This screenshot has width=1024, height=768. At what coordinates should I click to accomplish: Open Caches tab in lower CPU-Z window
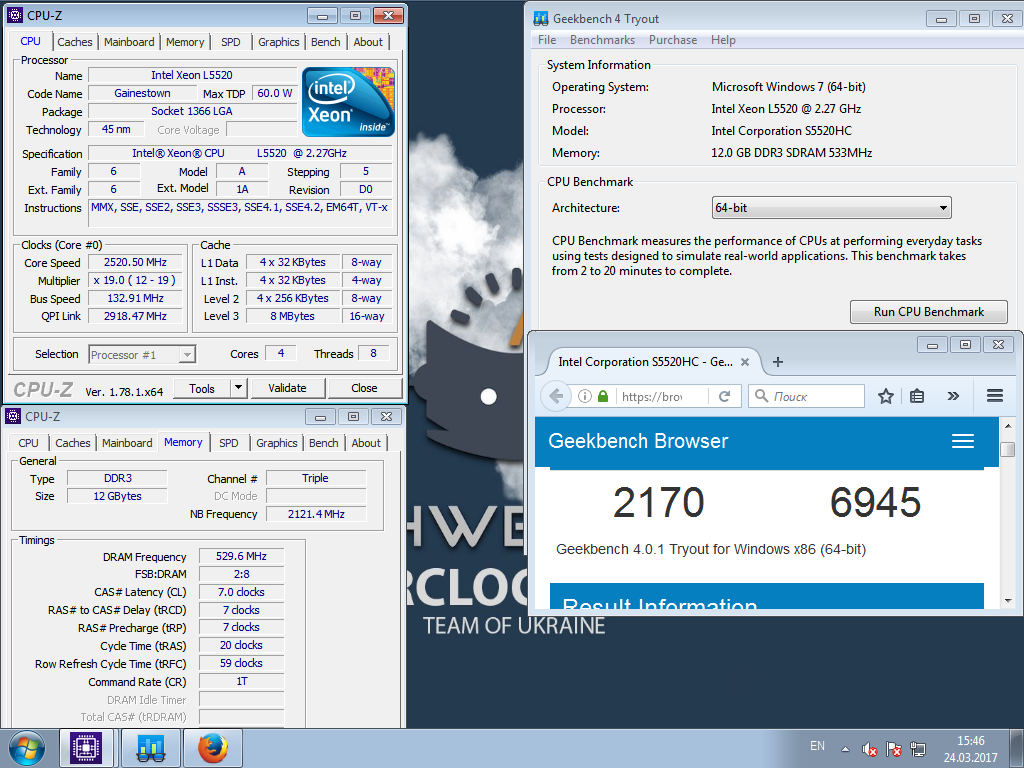tap(72, 443)
